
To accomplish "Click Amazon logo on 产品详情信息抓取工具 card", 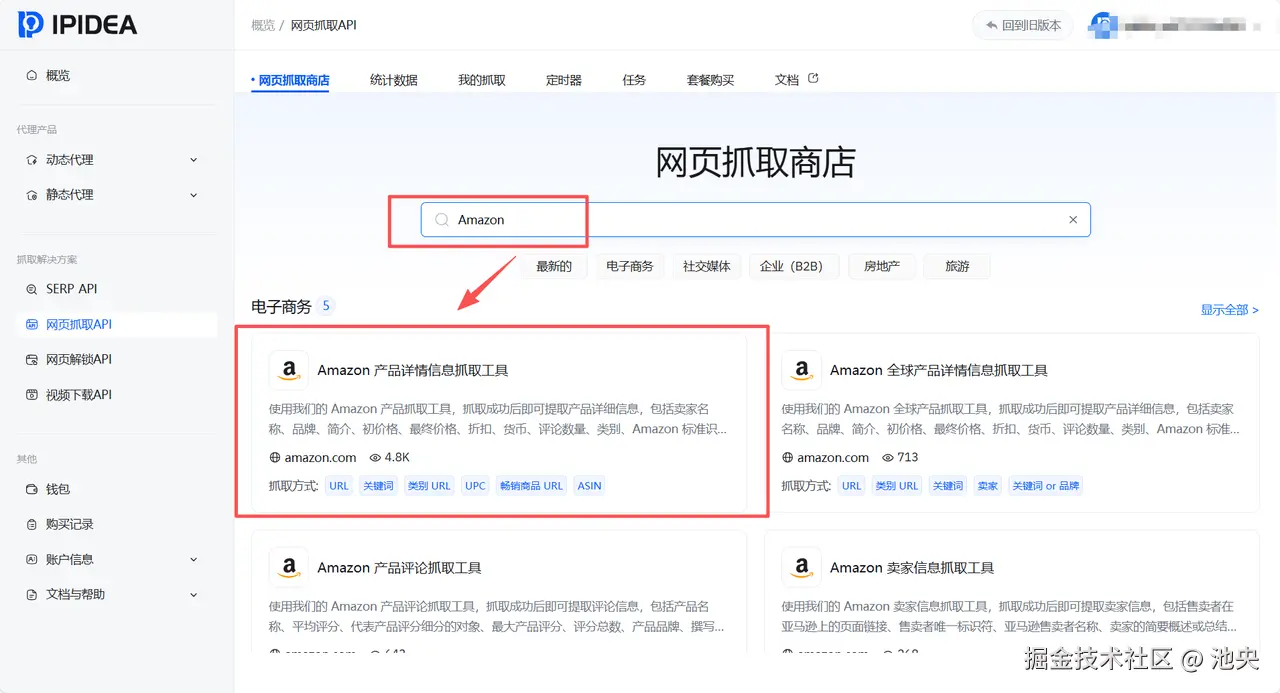I will coord(289,370).
